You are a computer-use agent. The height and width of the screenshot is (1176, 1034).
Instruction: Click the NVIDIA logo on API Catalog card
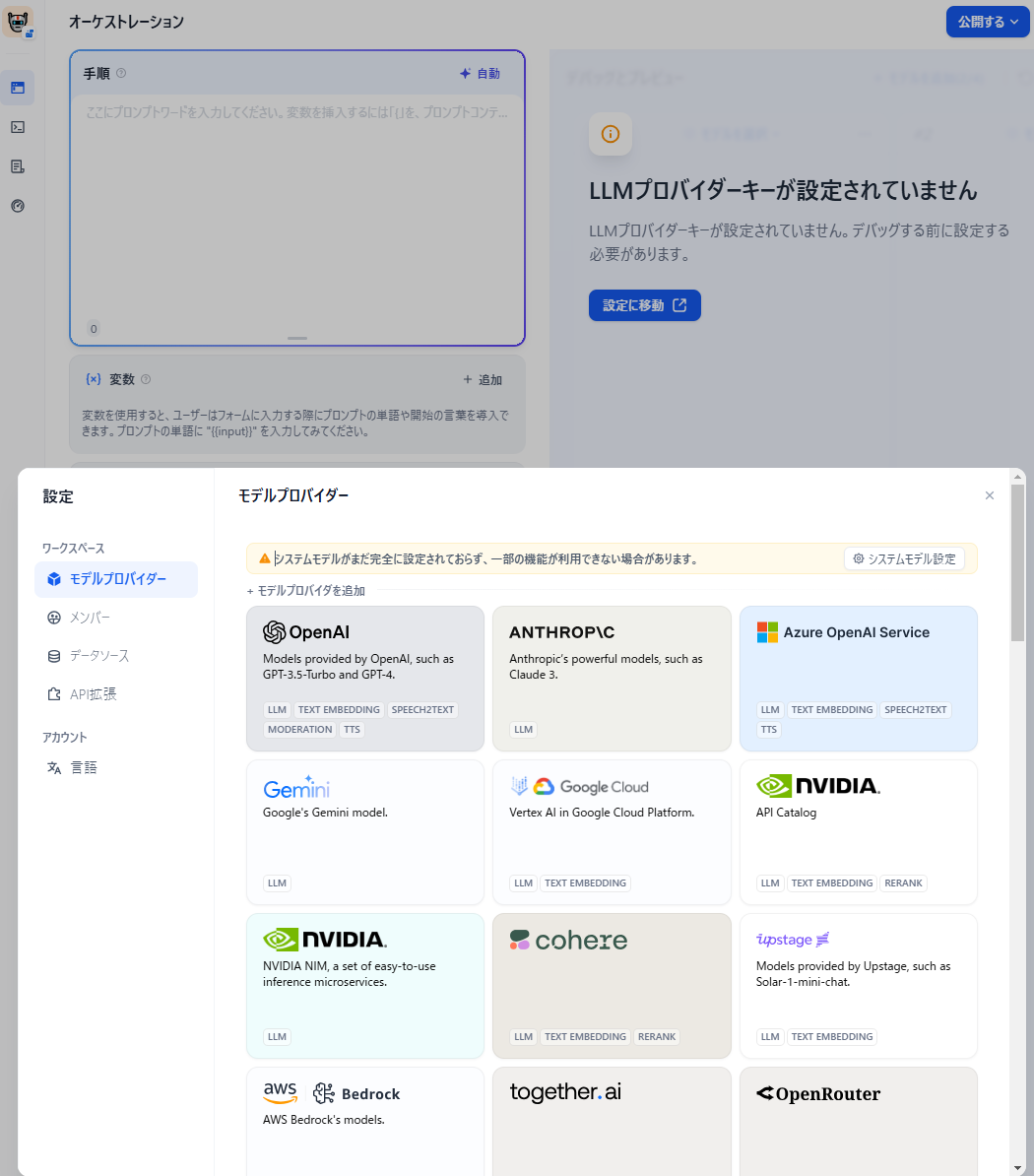tap(818, 786)
